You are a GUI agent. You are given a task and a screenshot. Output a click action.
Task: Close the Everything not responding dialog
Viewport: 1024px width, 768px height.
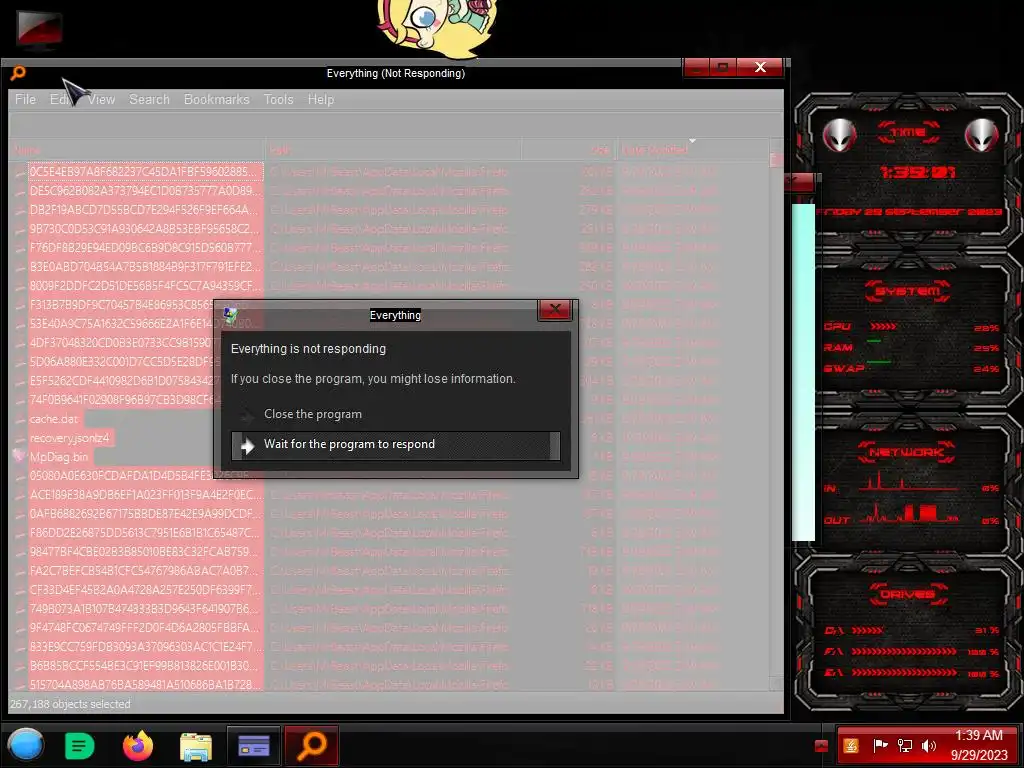[554, 310]
